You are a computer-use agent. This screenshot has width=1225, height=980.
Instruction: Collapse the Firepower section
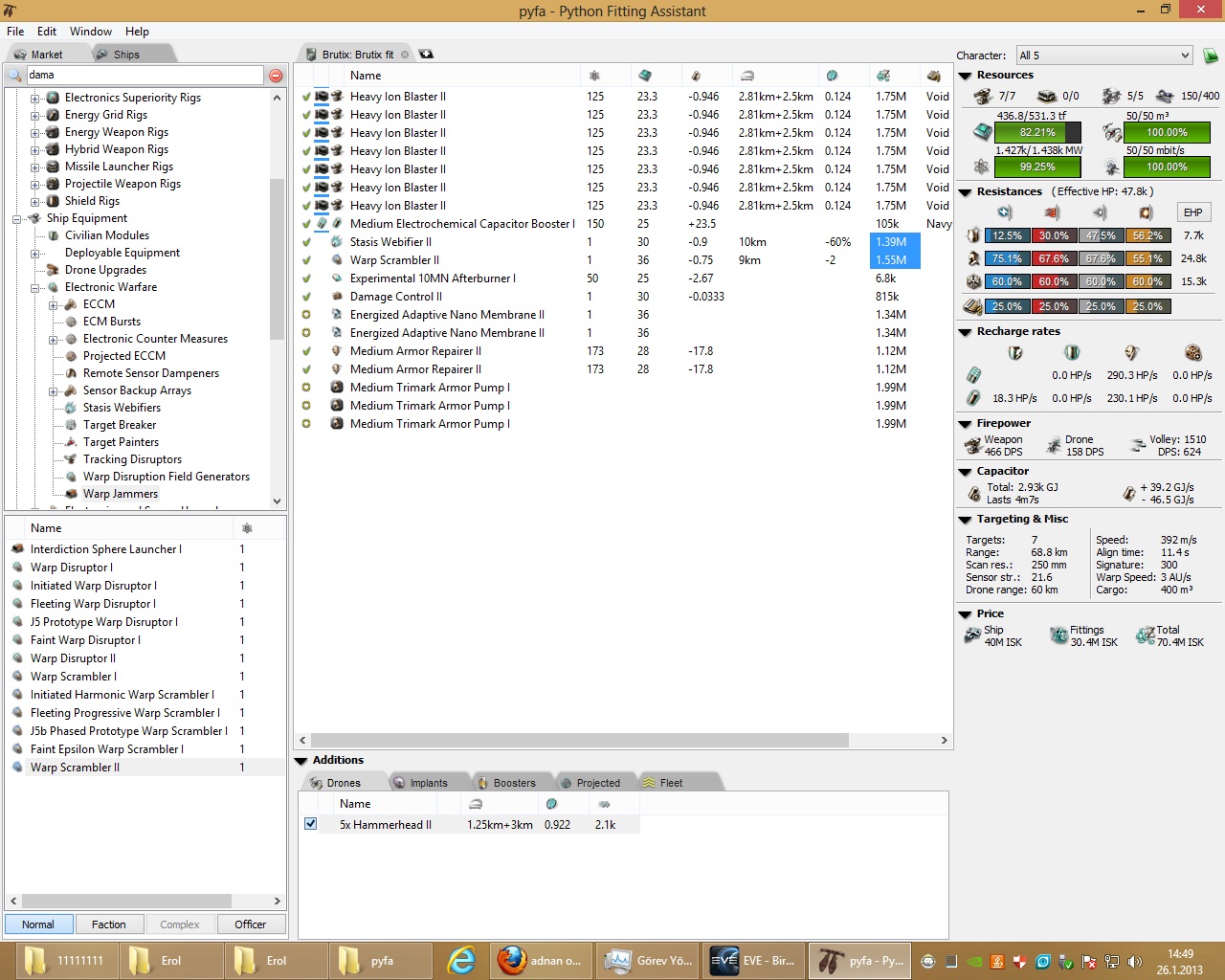(965, 424)
